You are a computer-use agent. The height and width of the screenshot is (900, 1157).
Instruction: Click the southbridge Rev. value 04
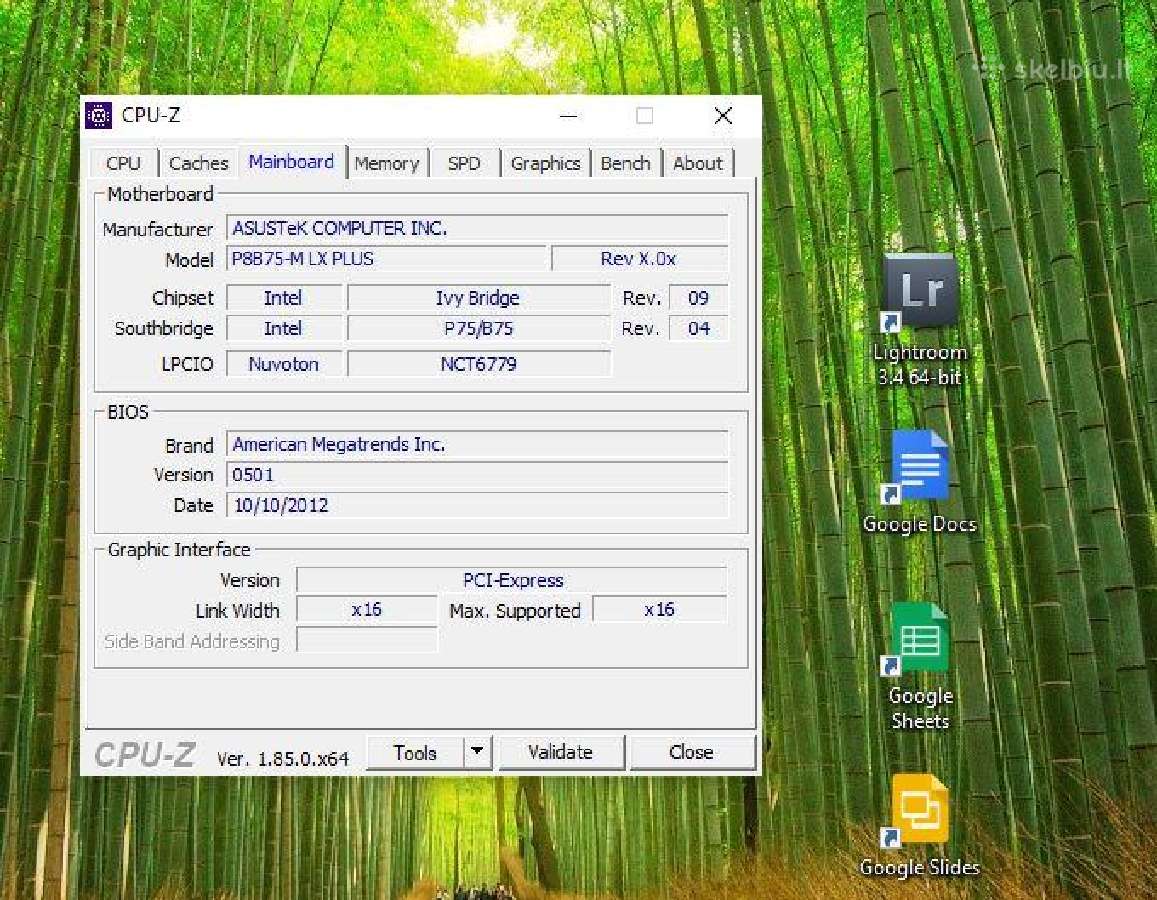tap(698, 328)
